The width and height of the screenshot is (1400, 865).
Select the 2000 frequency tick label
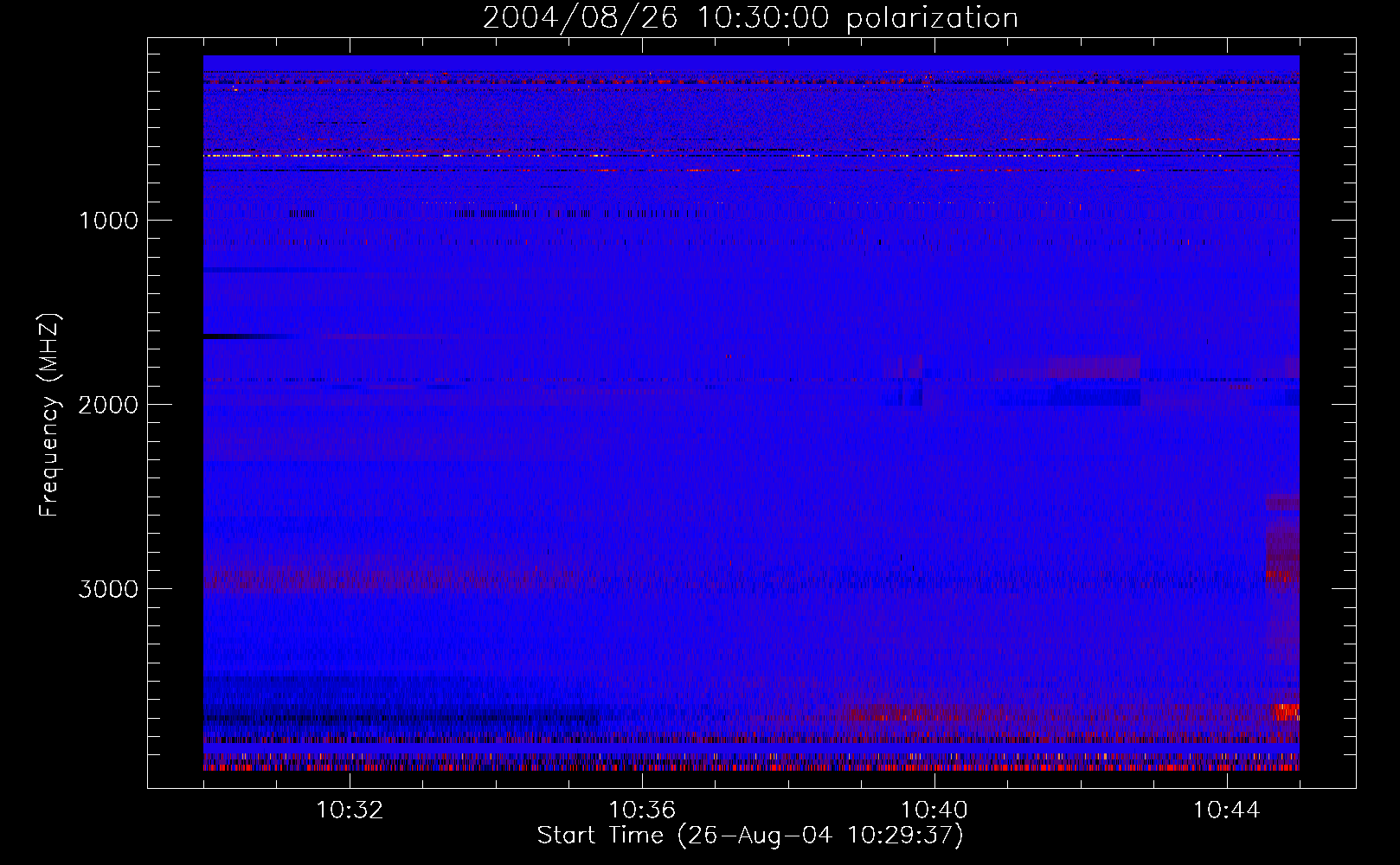pos(108,405)
